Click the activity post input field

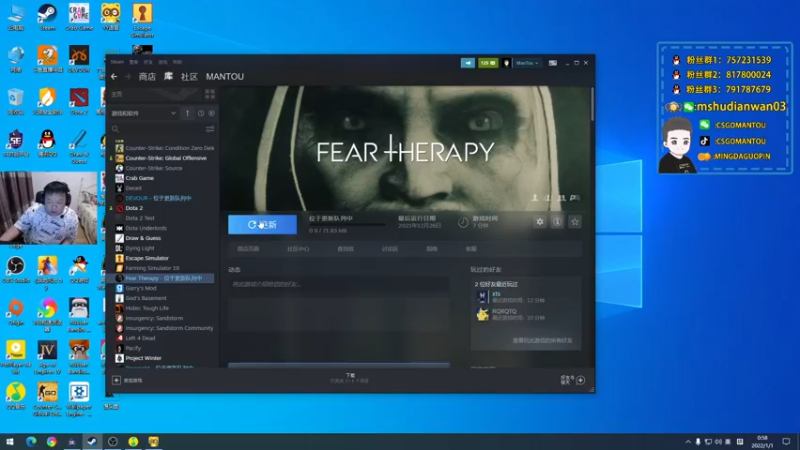[x=338, y=284]
